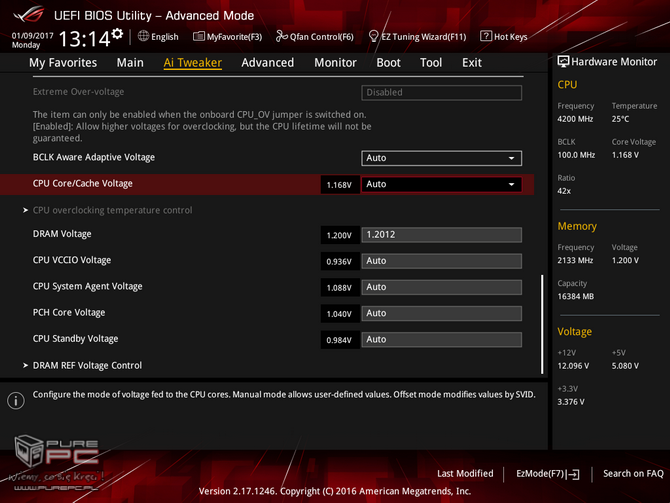Click arrow of BCLK Aware Adaptive Voltage dropdown

tap(511, 158)
